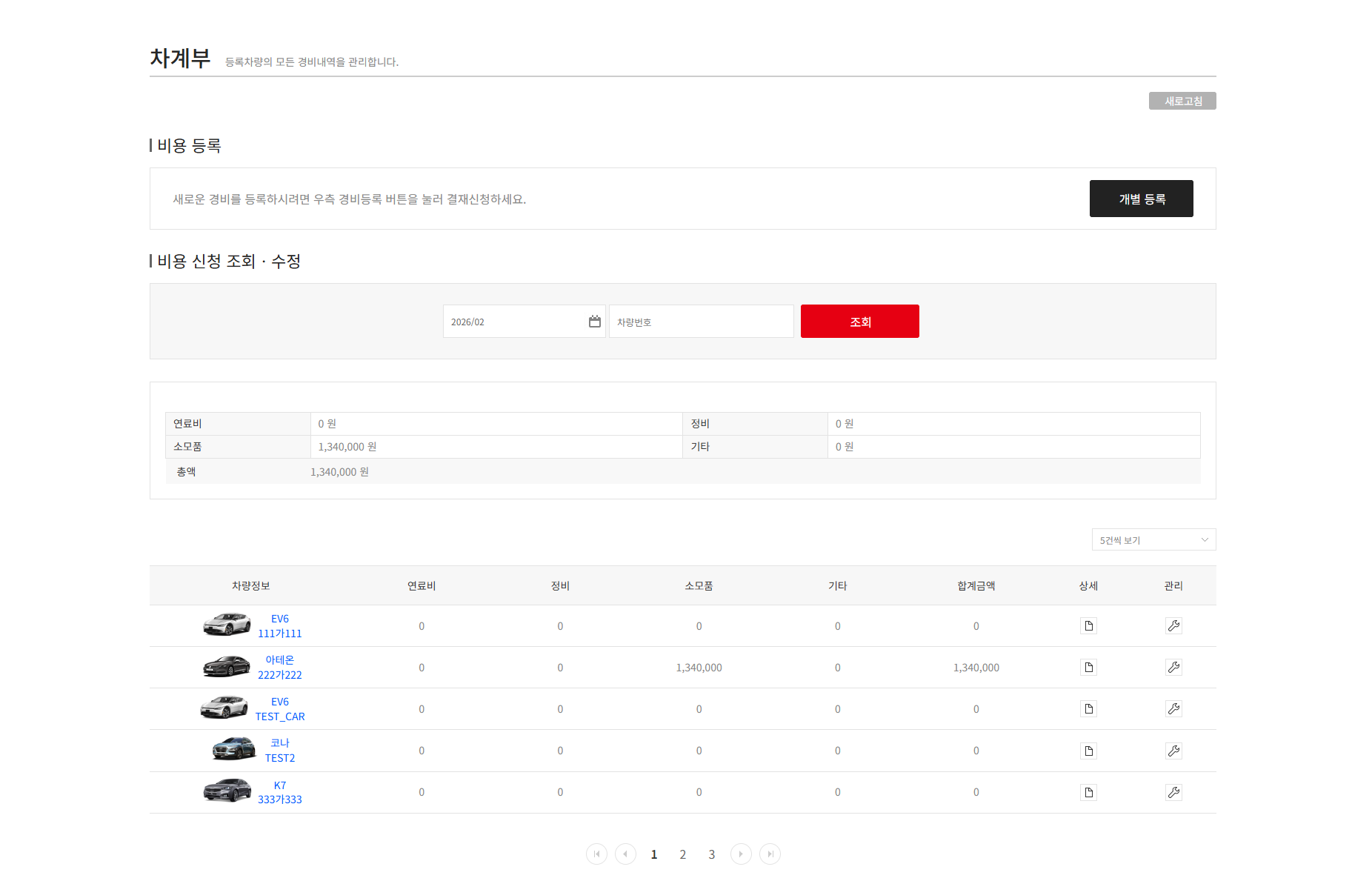This screenshot has width=1372, height=881.
Task: Open the 코나 TEST2 vehicle link
Action: click(x=280, y=751)
